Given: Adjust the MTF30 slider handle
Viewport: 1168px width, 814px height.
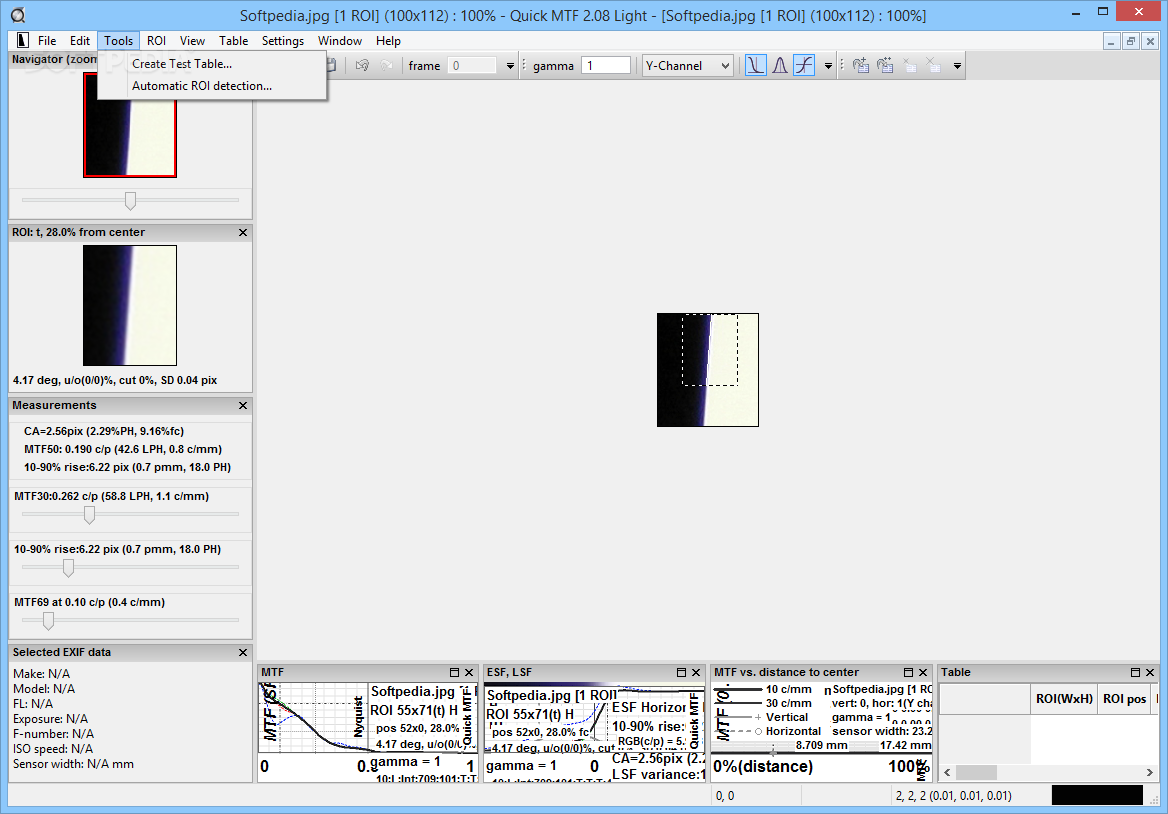Looking at the screenshot, I should coord(89,515).
